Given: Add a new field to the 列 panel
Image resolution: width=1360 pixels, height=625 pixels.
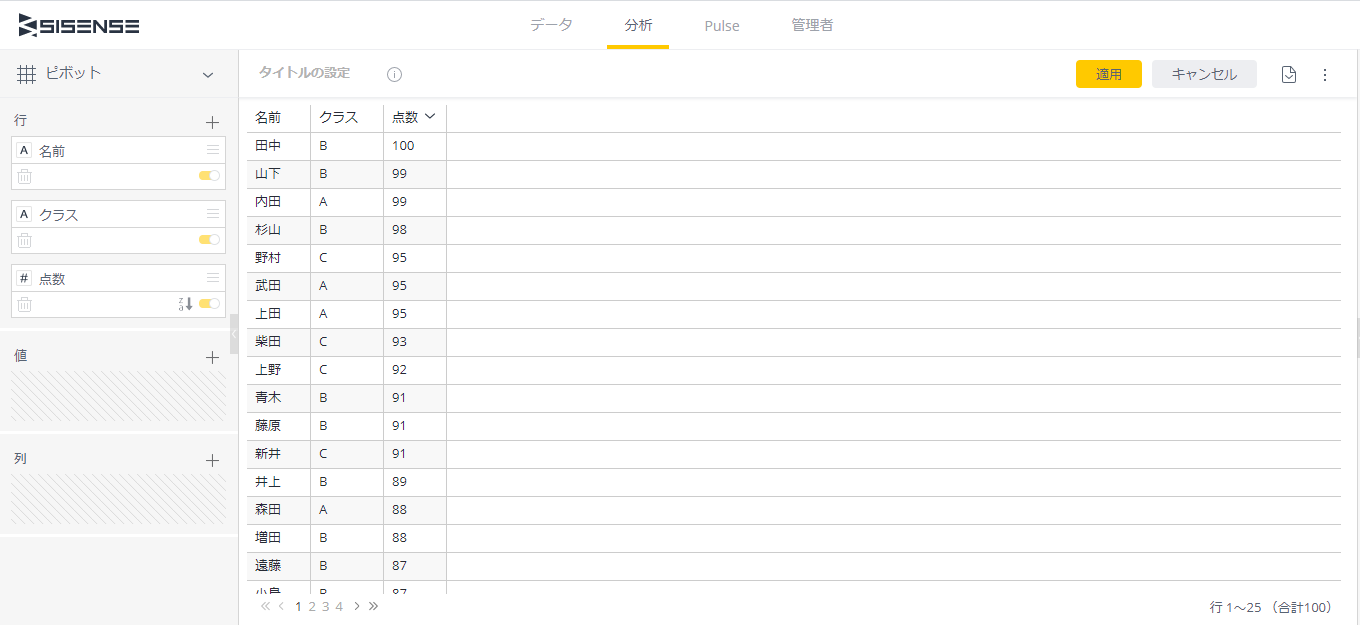Looking at the screenshot, I should click(212, 460).
